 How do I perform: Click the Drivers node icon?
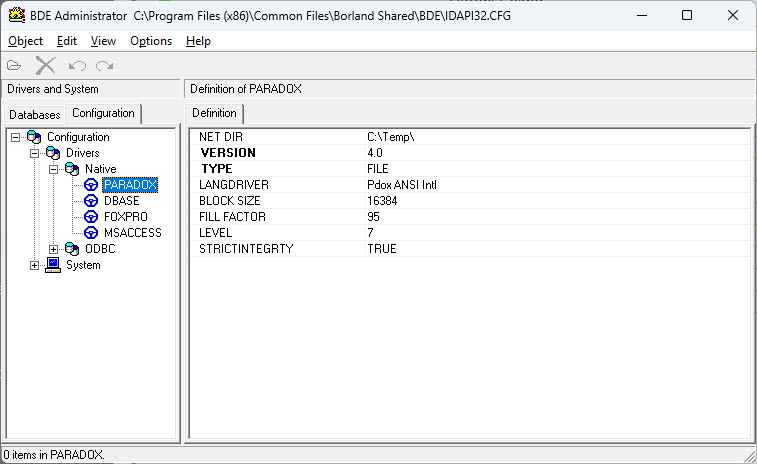click(53, 153)
